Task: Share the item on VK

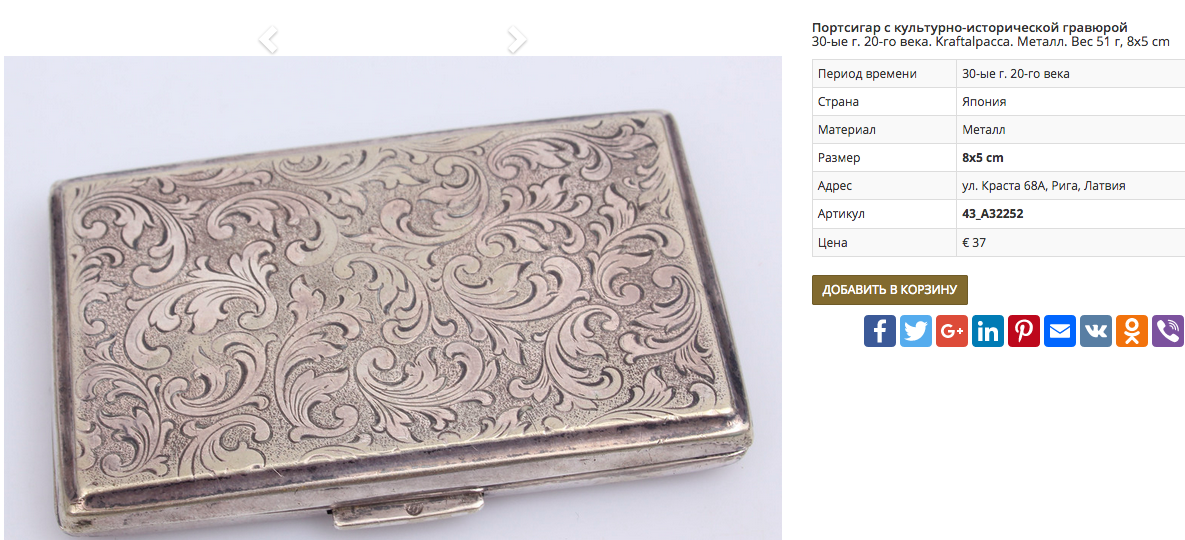Action: coord(1096,331)
